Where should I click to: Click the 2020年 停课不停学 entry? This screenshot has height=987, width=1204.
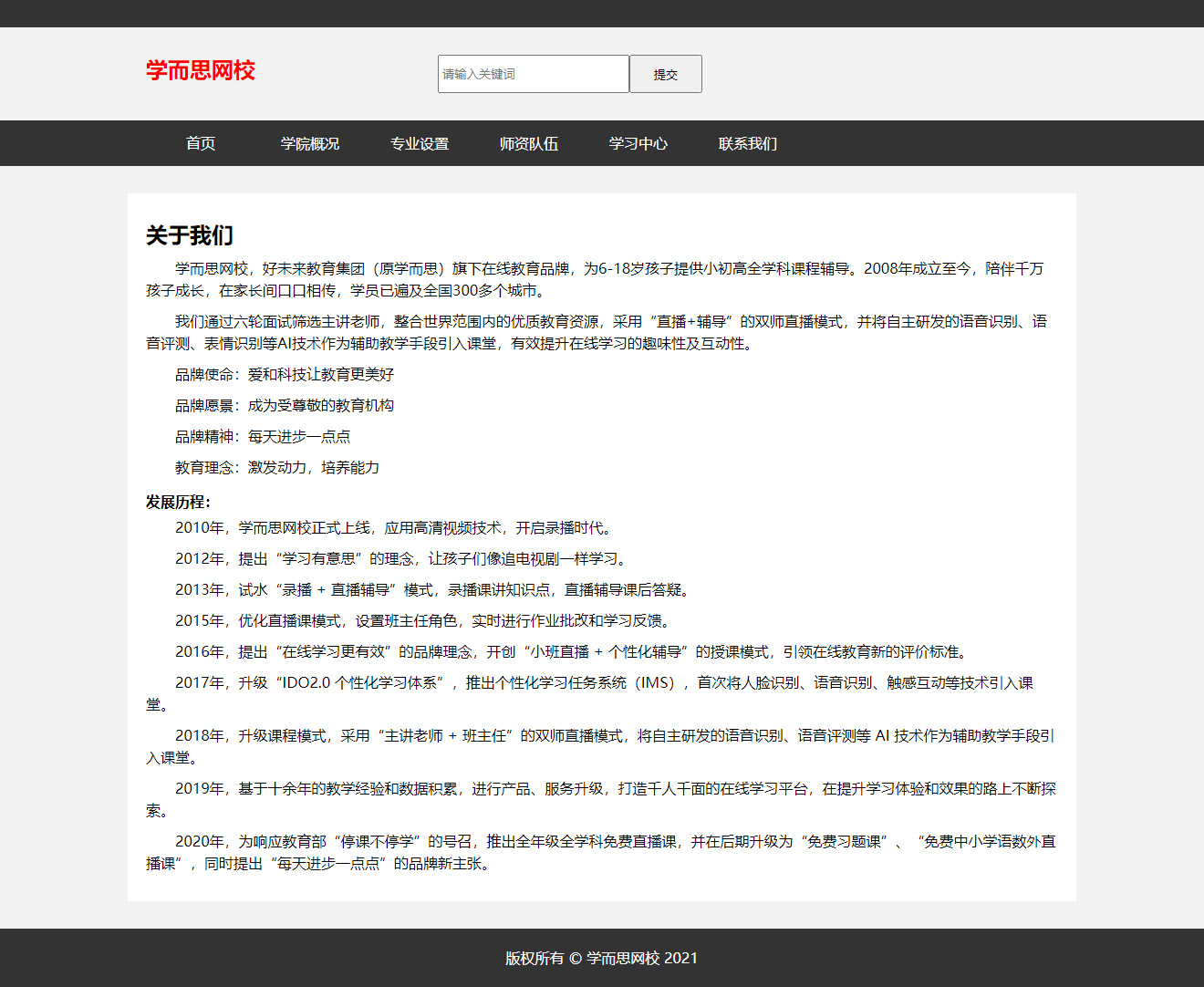(x=602, y=852)
